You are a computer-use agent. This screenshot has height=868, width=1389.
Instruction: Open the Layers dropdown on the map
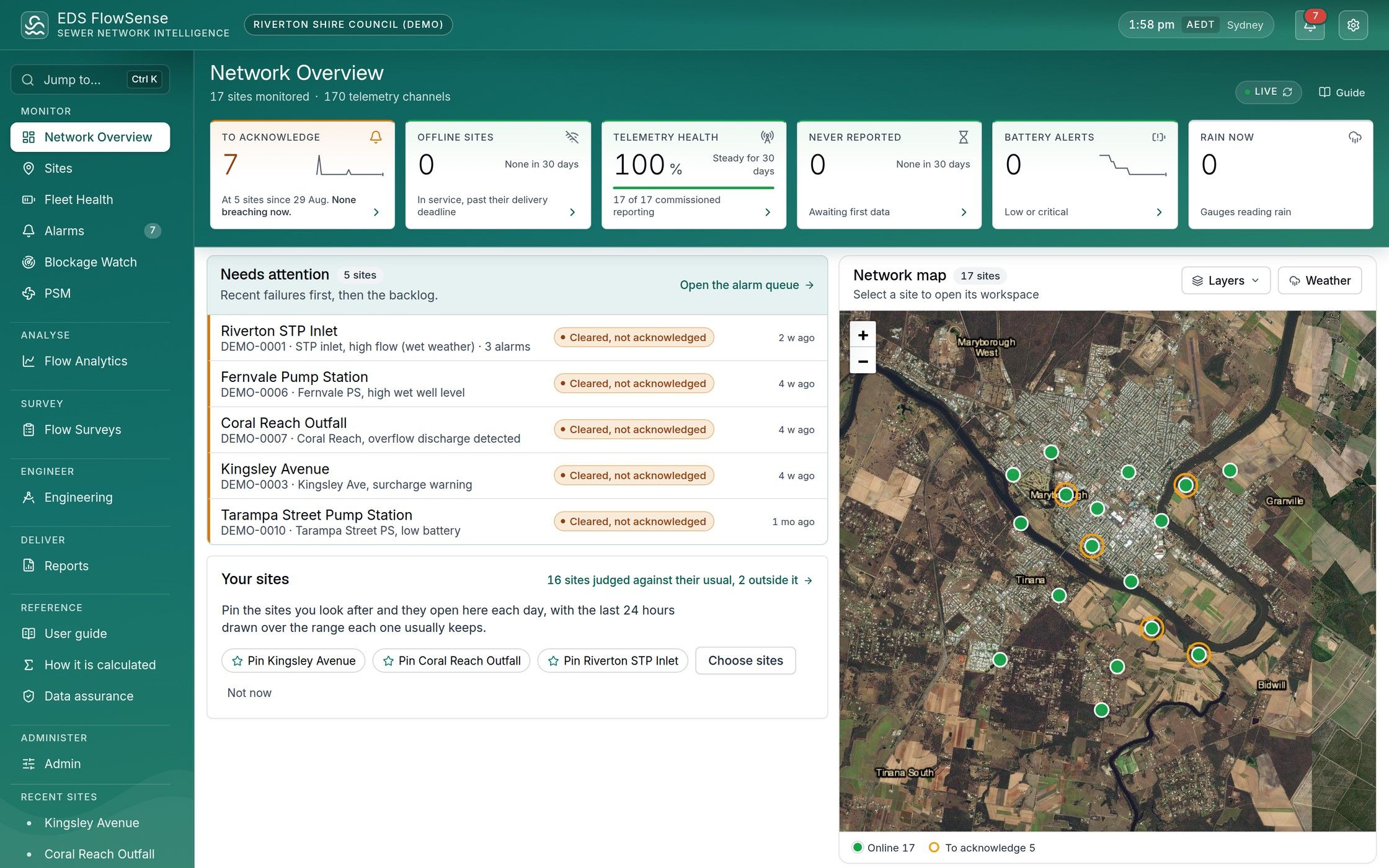click(x=1225, y=280)
